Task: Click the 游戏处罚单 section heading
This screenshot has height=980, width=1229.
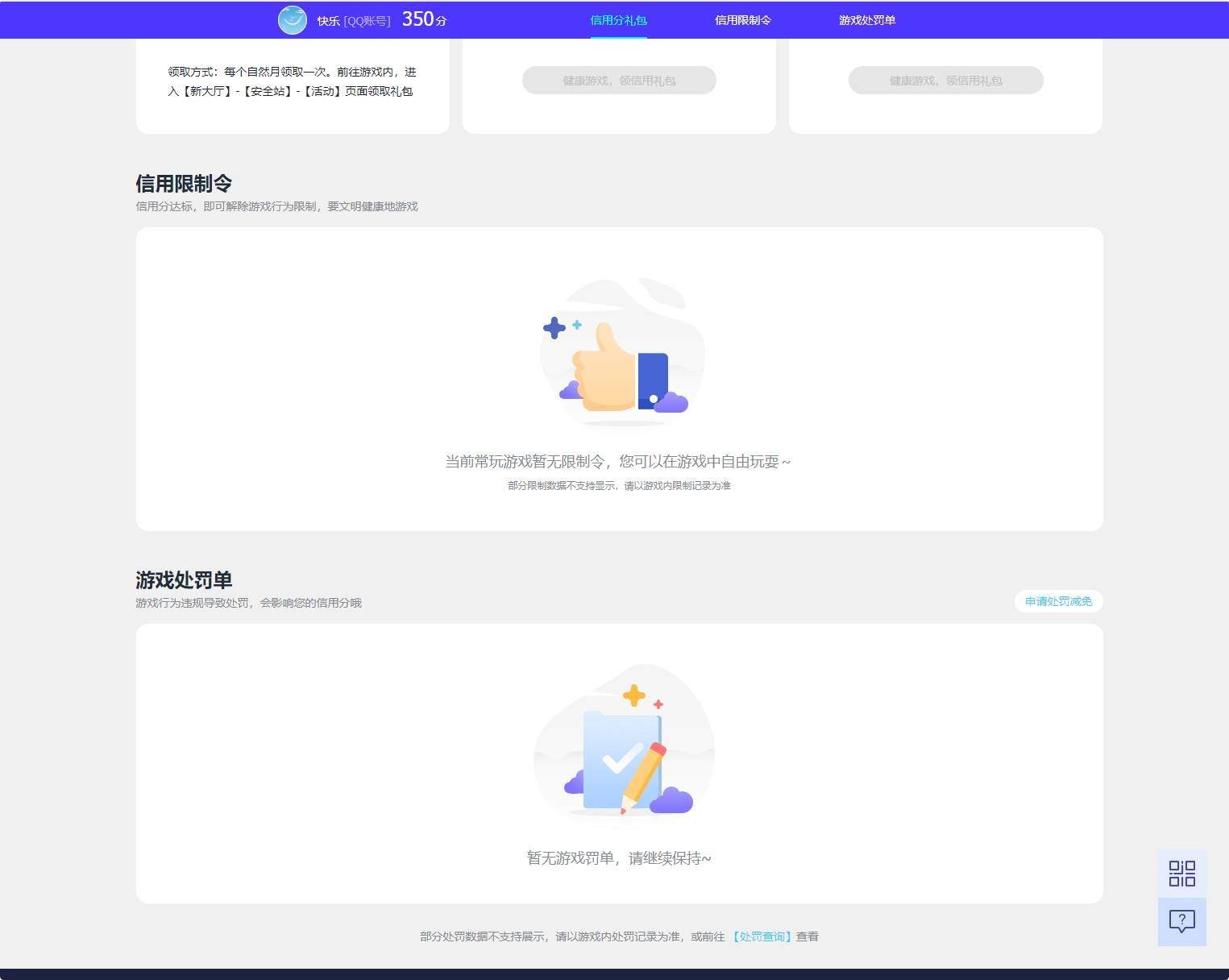Action: click(184, 580)
